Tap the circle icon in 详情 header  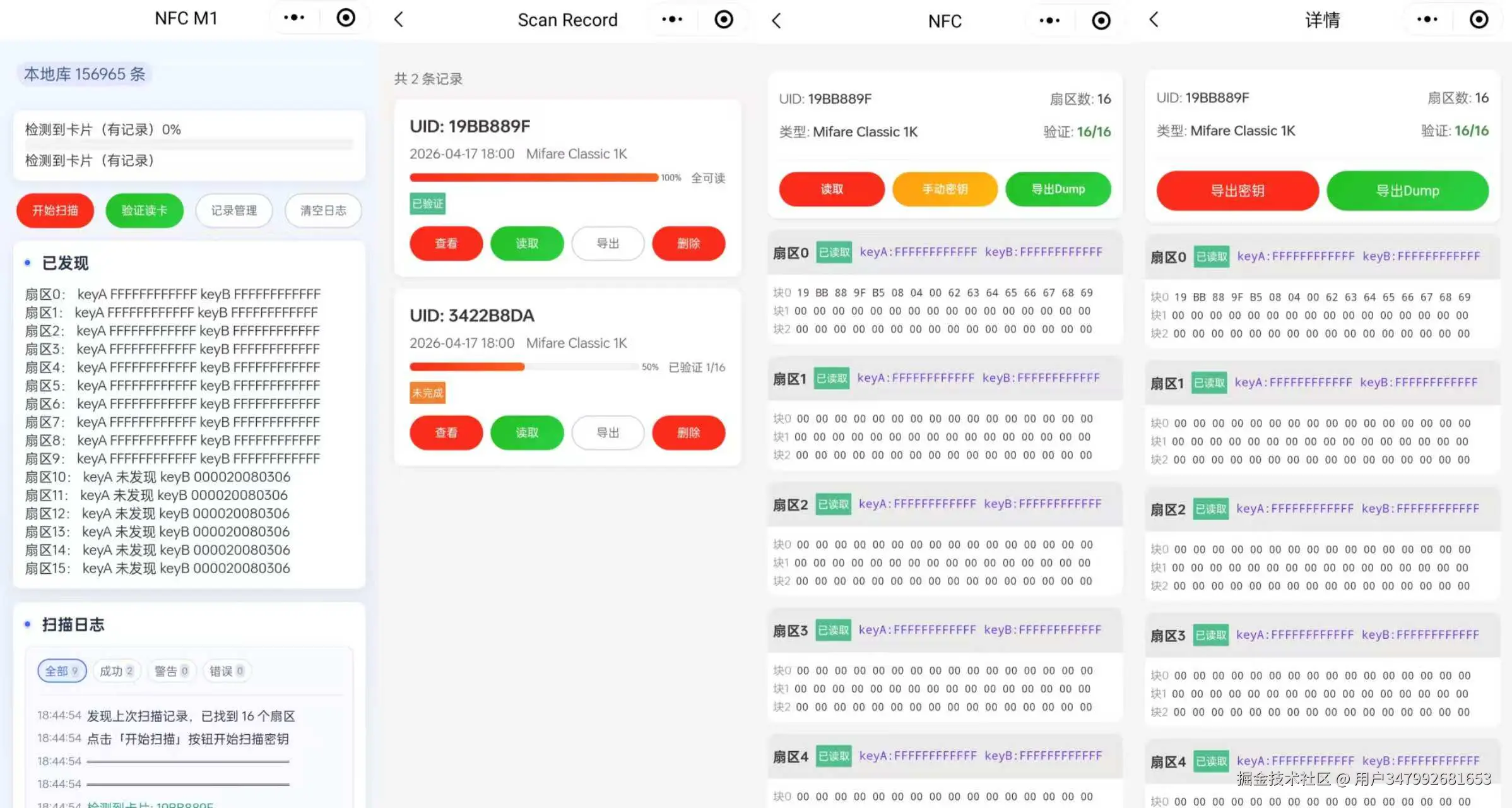pyautogui.click(x=1479, y=20)
